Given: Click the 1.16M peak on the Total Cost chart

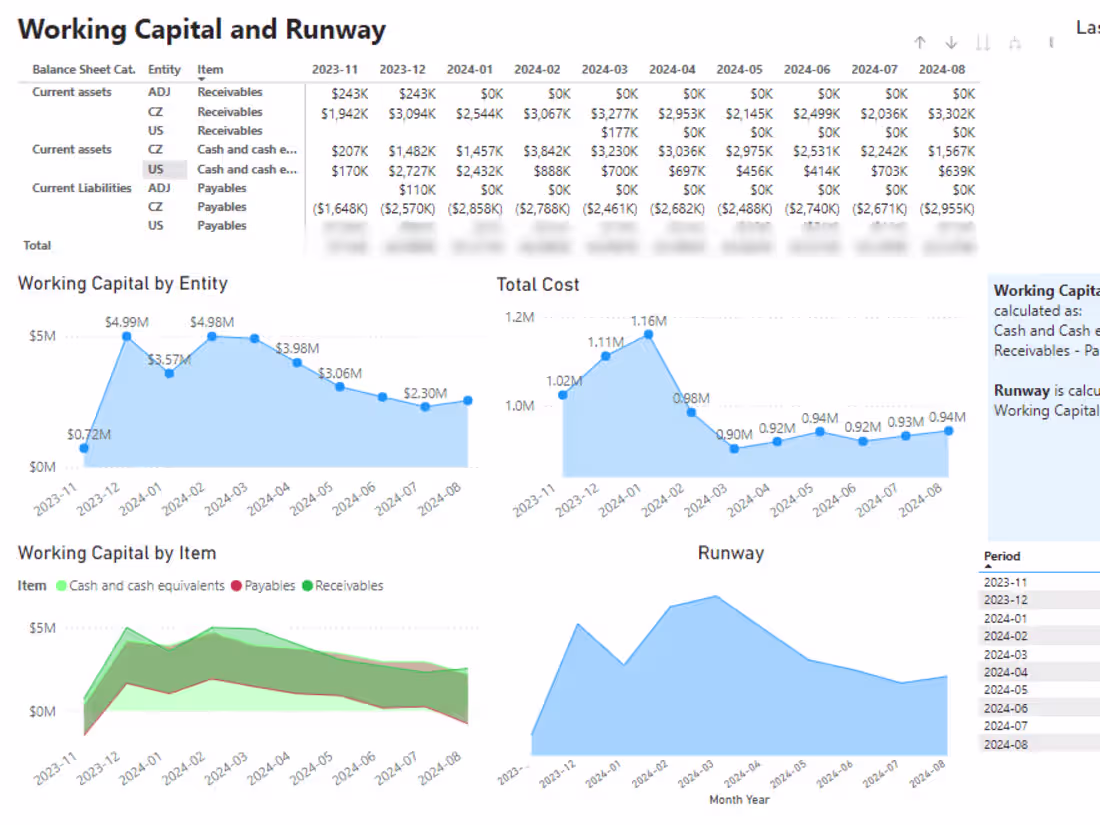Looking at the screenshot, I should click(x=650, y=334).
